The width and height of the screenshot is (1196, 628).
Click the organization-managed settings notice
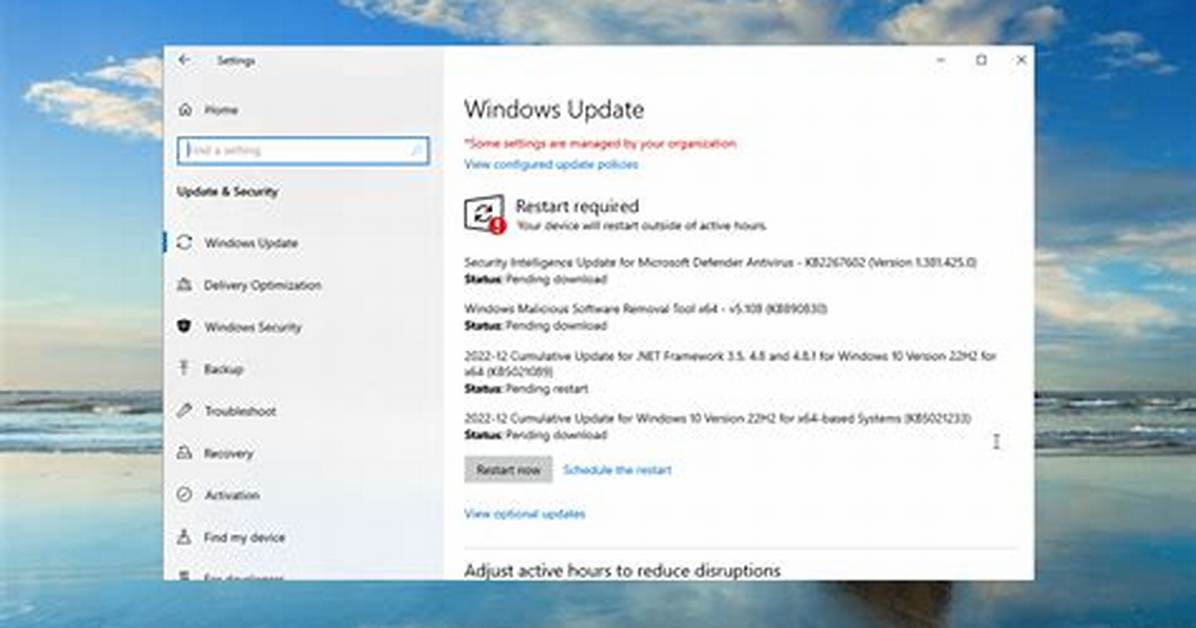point(600,143)
